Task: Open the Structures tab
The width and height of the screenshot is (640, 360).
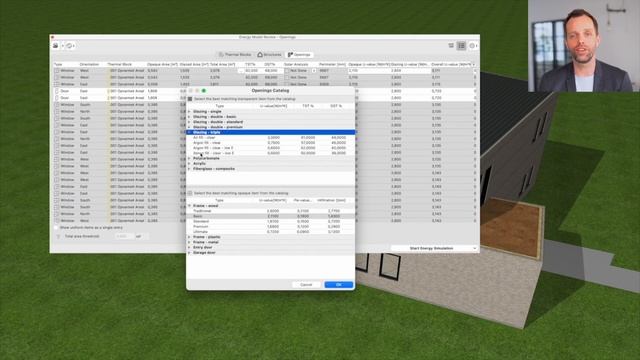Action: 269,55
